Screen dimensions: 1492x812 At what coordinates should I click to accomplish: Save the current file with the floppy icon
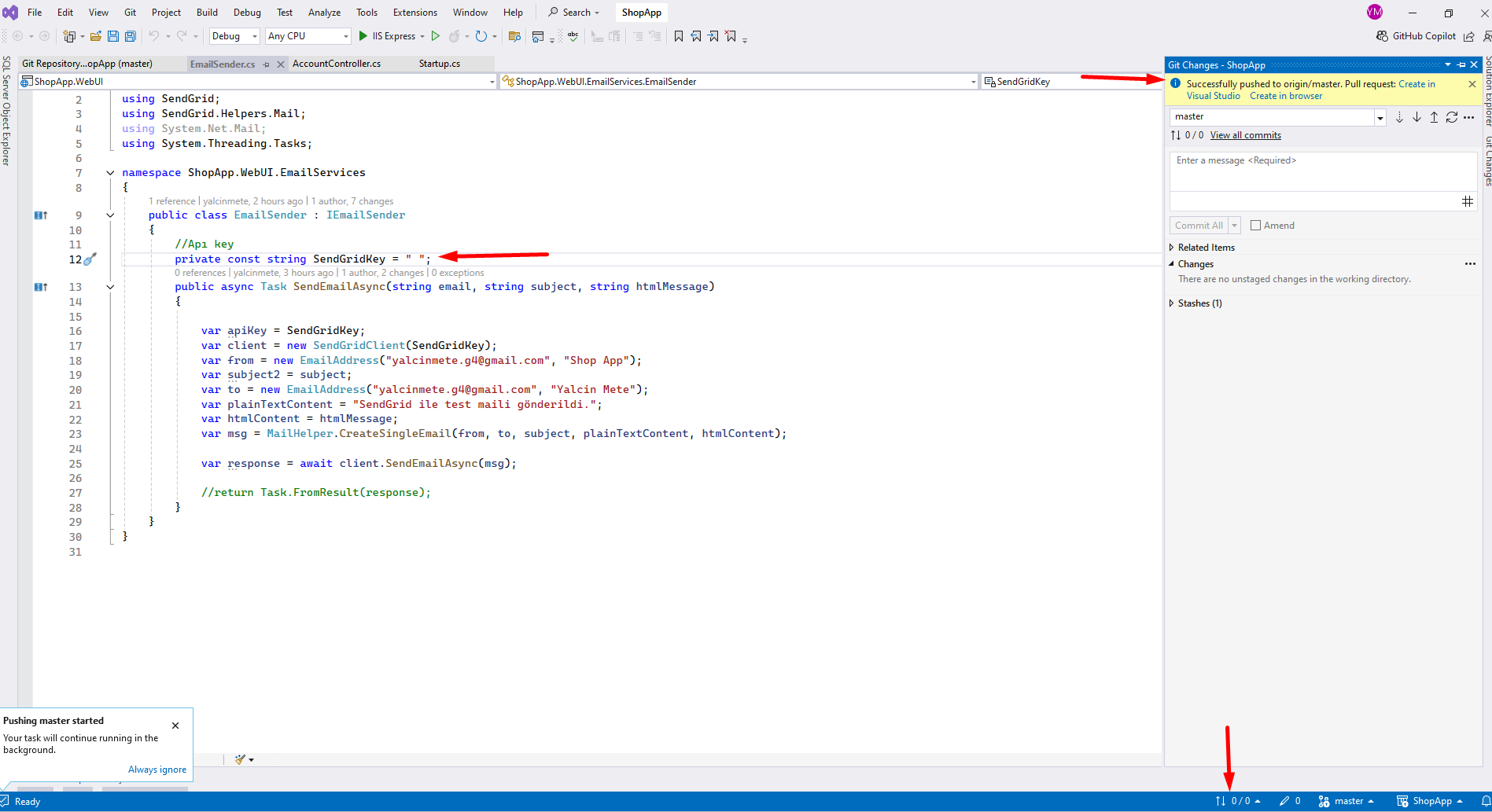[113, 36]
